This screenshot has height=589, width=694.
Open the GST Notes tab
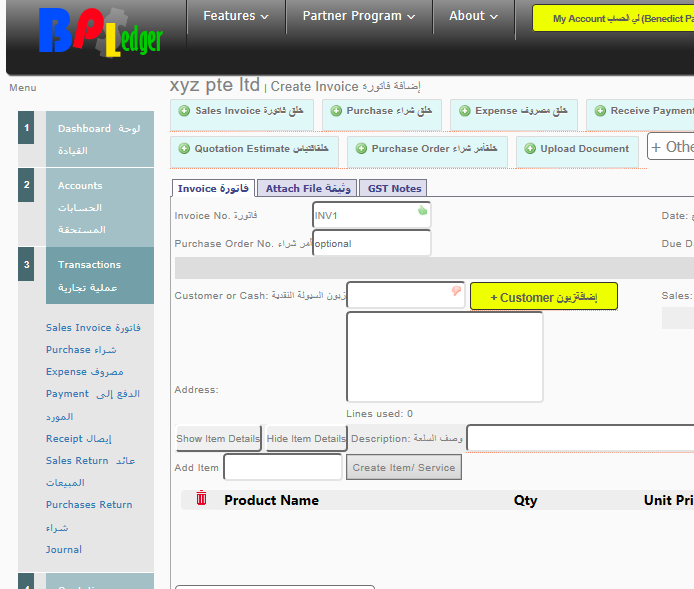click(394, 188)
